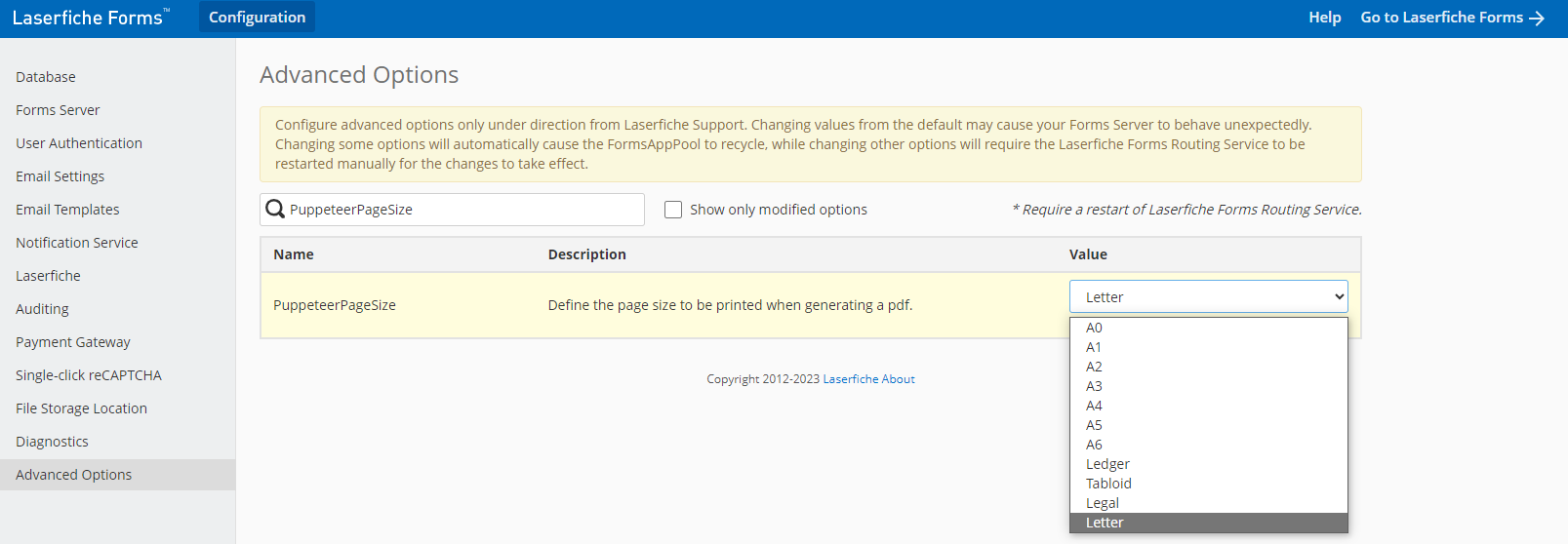Select Payment Gateway in sidebar
This screenshot has height=544, width=1568.
click(73, 342)
